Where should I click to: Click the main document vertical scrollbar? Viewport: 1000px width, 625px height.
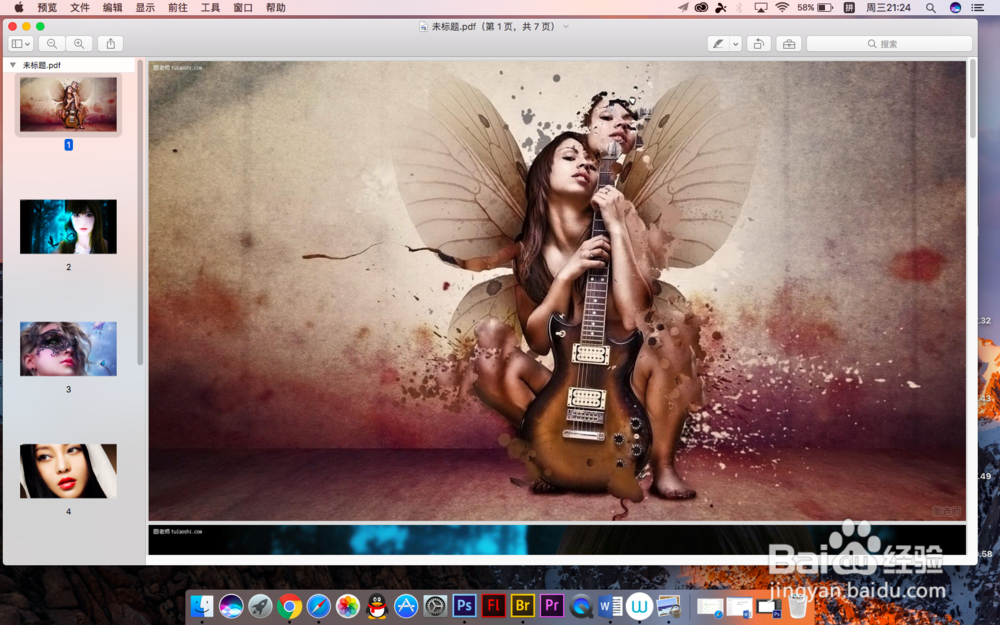973,99
